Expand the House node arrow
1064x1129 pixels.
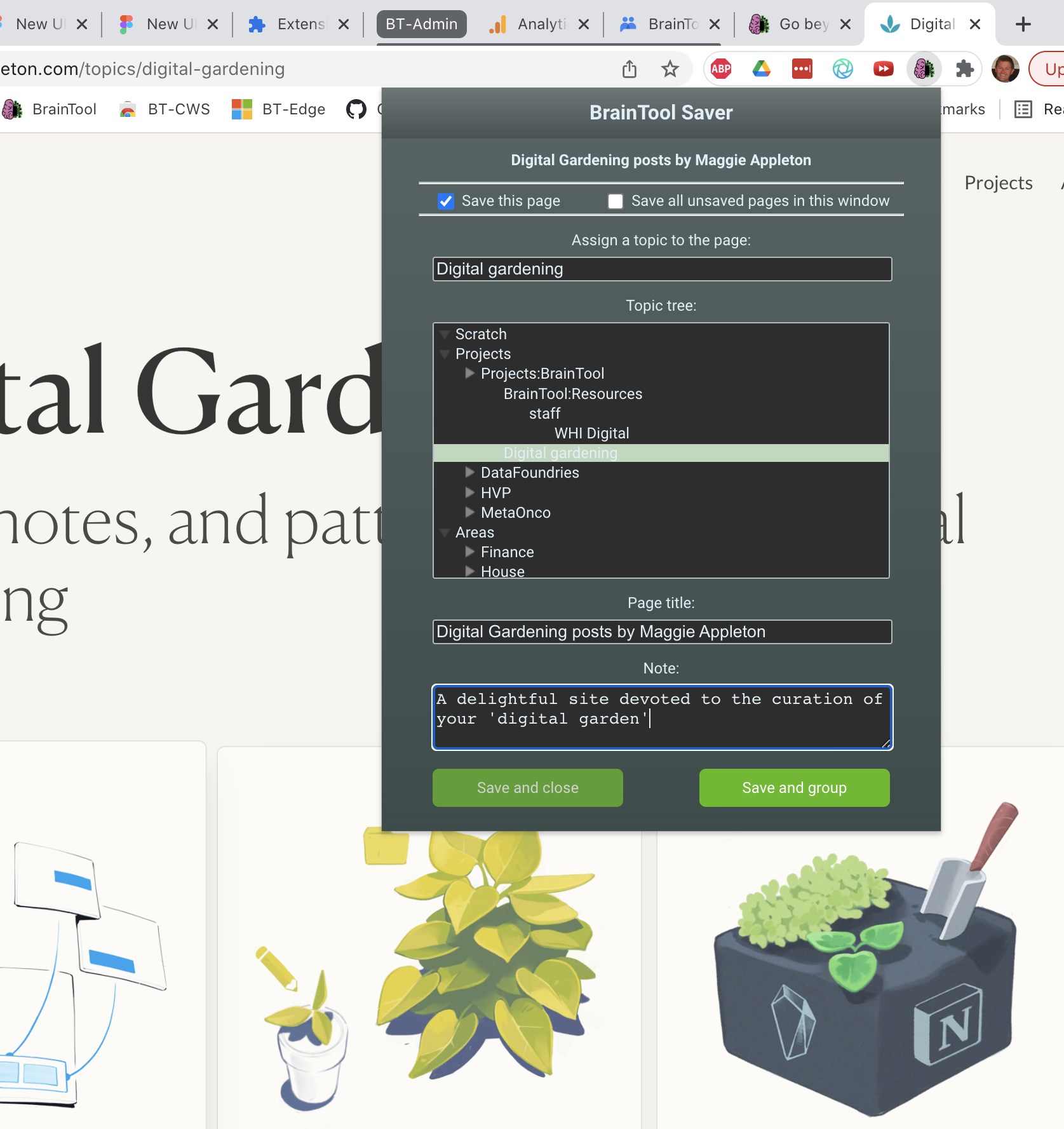470,571
